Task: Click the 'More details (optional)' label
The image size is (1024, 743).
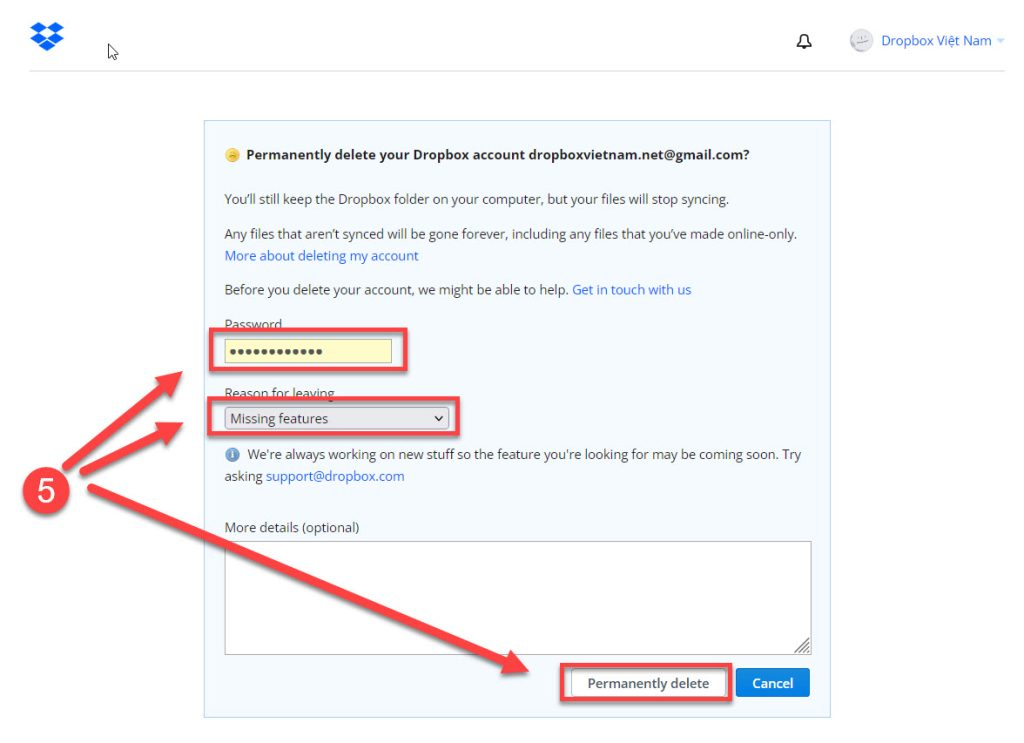Action: (x=292, y=528)
